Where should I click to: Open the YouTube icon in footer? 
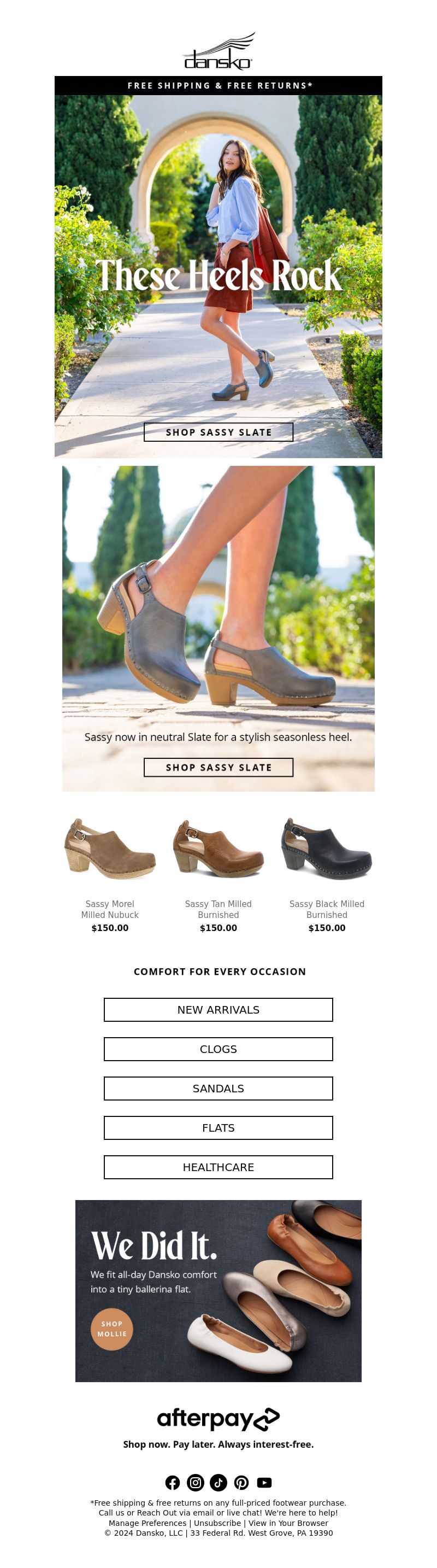pos(264,1482)
